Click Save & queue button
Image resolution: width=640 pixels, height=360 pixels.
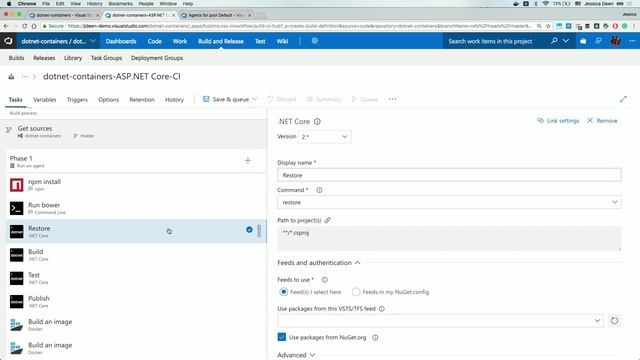click(226, 99)
